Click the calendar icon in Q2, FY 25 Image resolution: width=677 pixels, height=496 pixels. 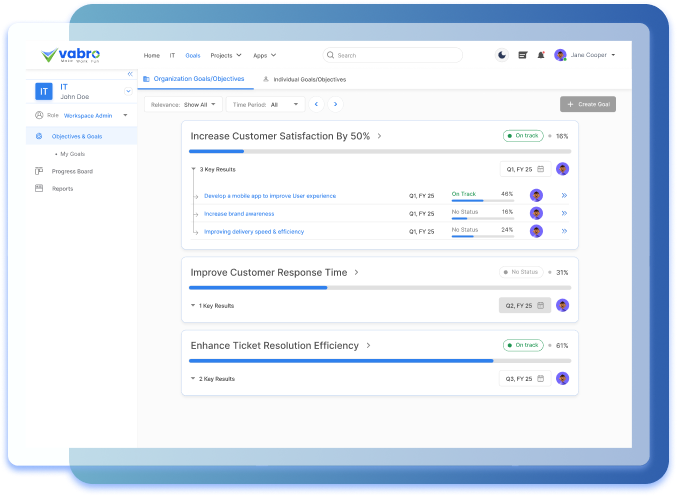coord(541,305)
